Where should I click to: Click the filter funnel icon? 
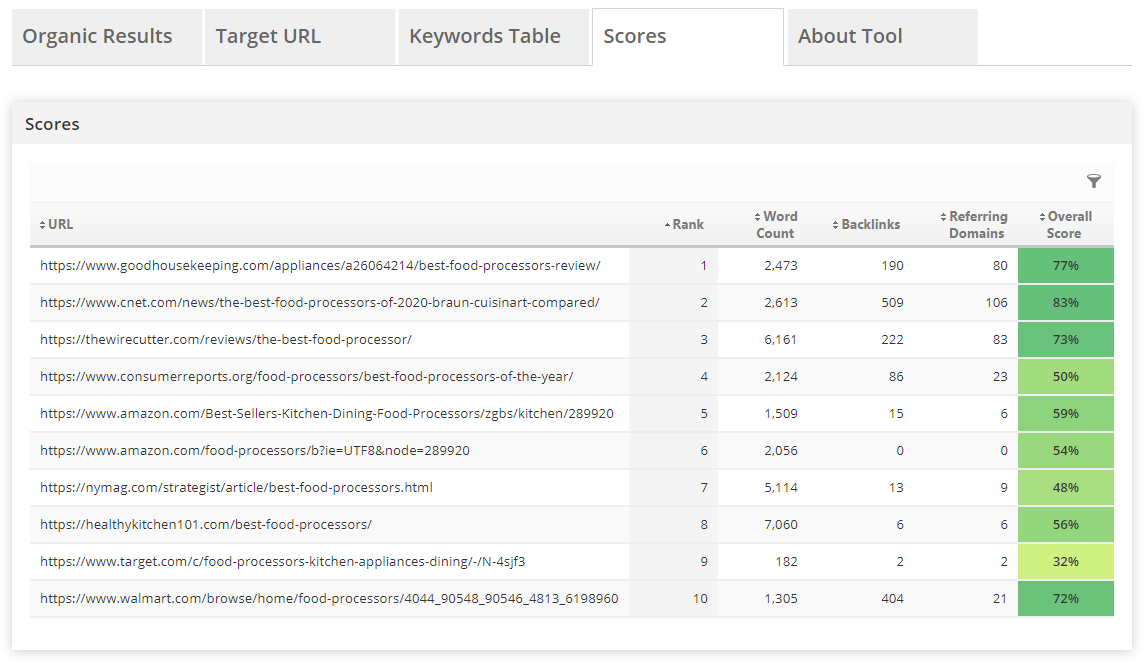[1094, 181]
